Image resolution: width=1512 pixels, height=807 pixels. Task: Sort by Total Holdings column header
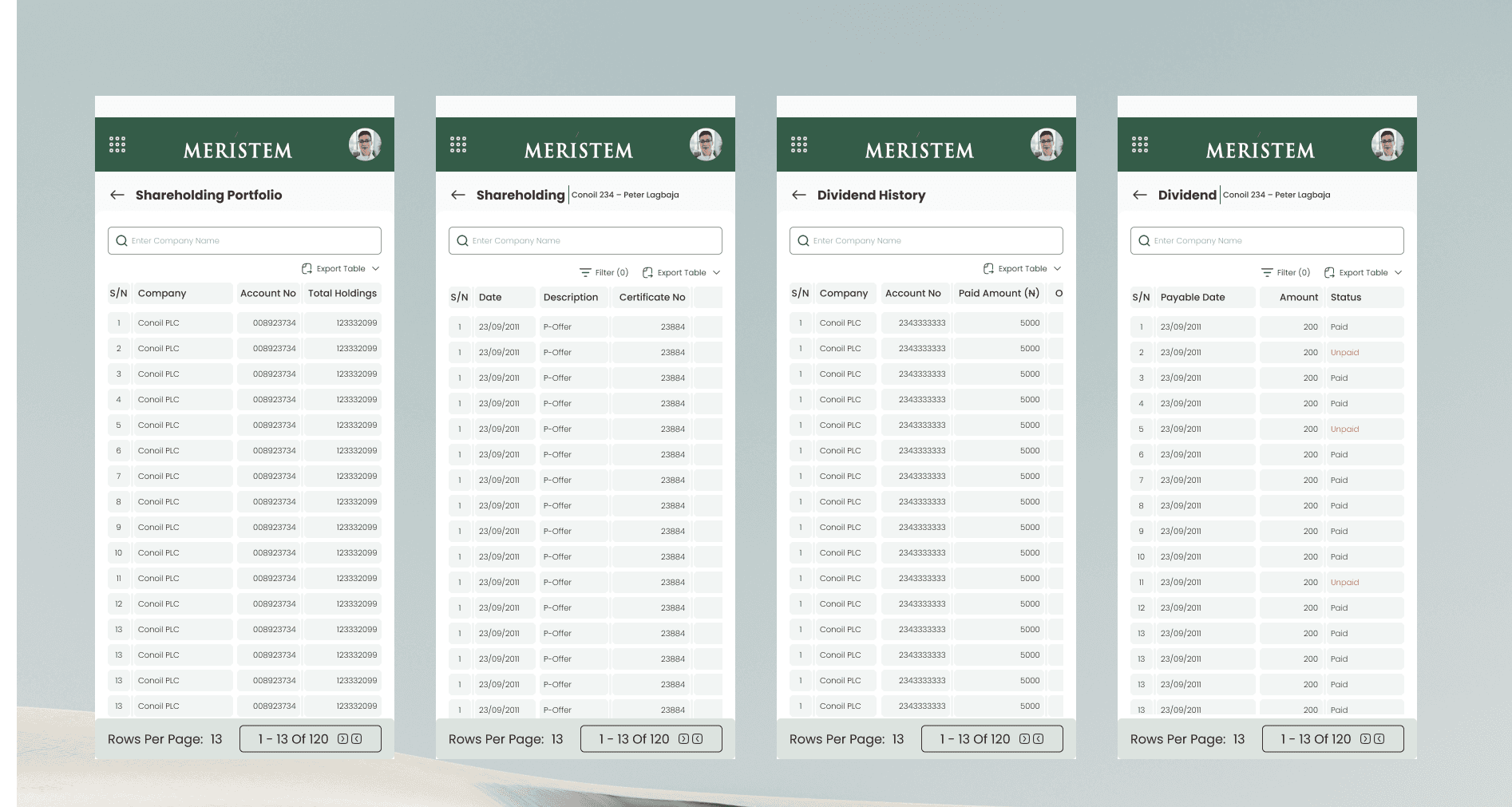[342, 294]
